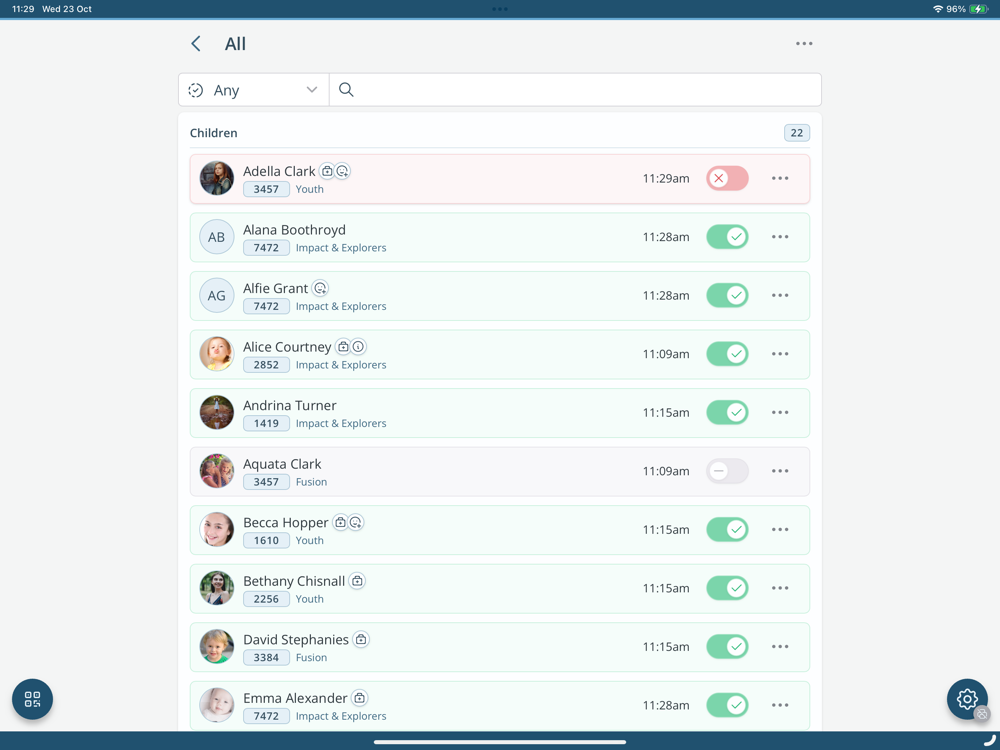Tap the search magnifier icon
This screenshot has width=1000, height=750.
click(346, 90)
